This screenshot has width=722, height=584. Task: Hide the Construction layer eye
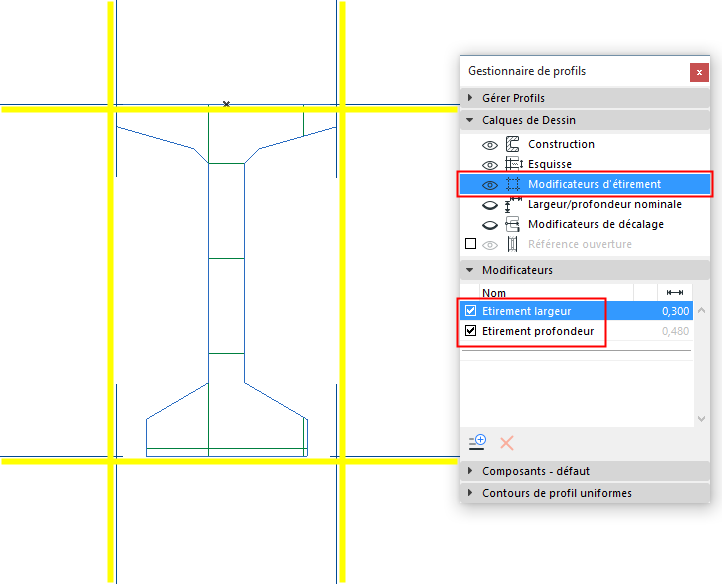click(x=489, y=145)
